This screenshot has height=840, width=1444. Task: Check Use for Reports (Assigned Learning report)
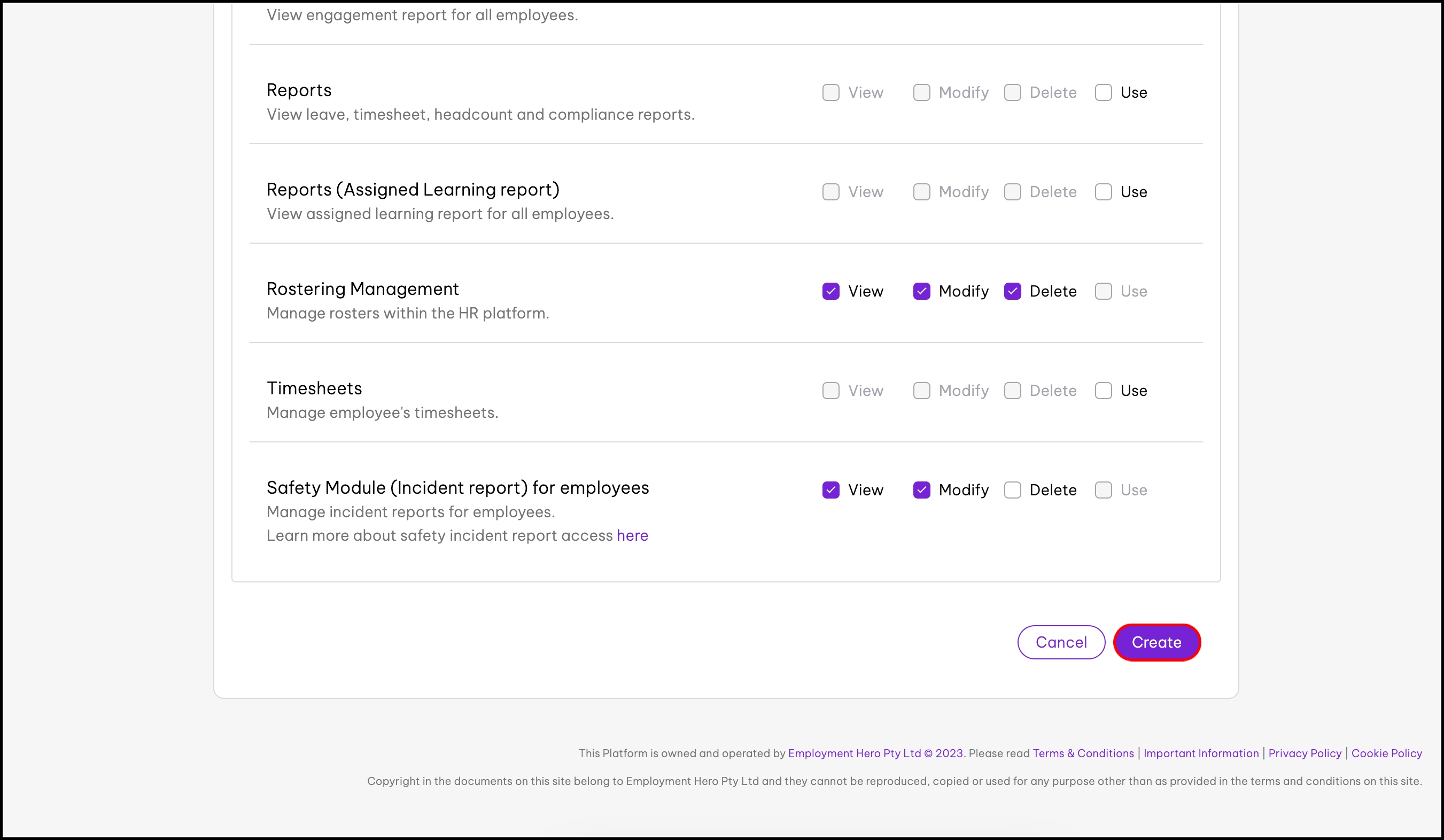(x=1103, y=192)
